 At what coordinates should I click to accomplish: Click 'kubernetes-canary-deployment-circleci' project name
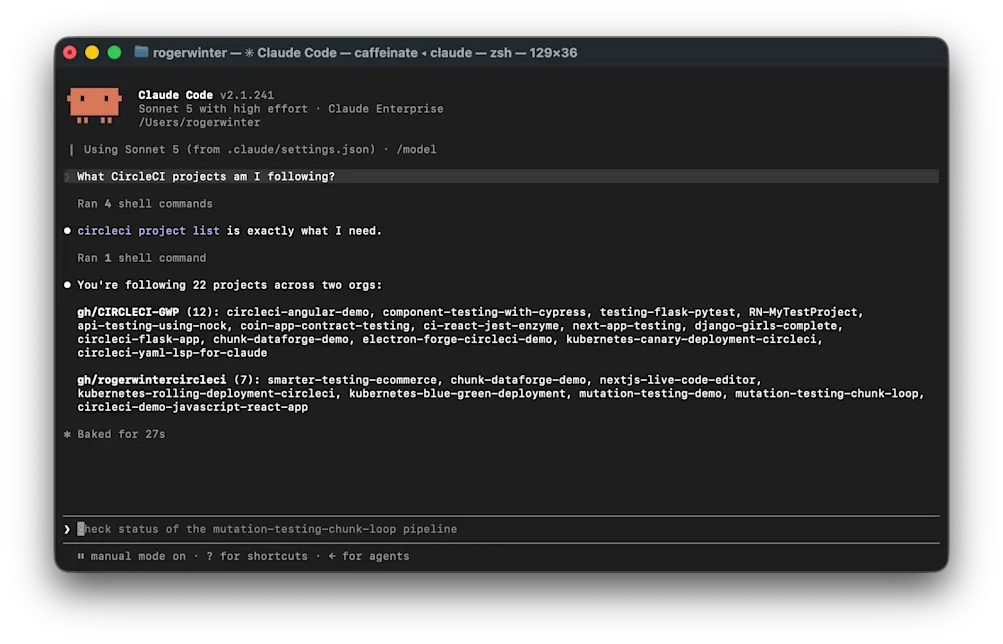pyautogui.click(x=691, y=339)
